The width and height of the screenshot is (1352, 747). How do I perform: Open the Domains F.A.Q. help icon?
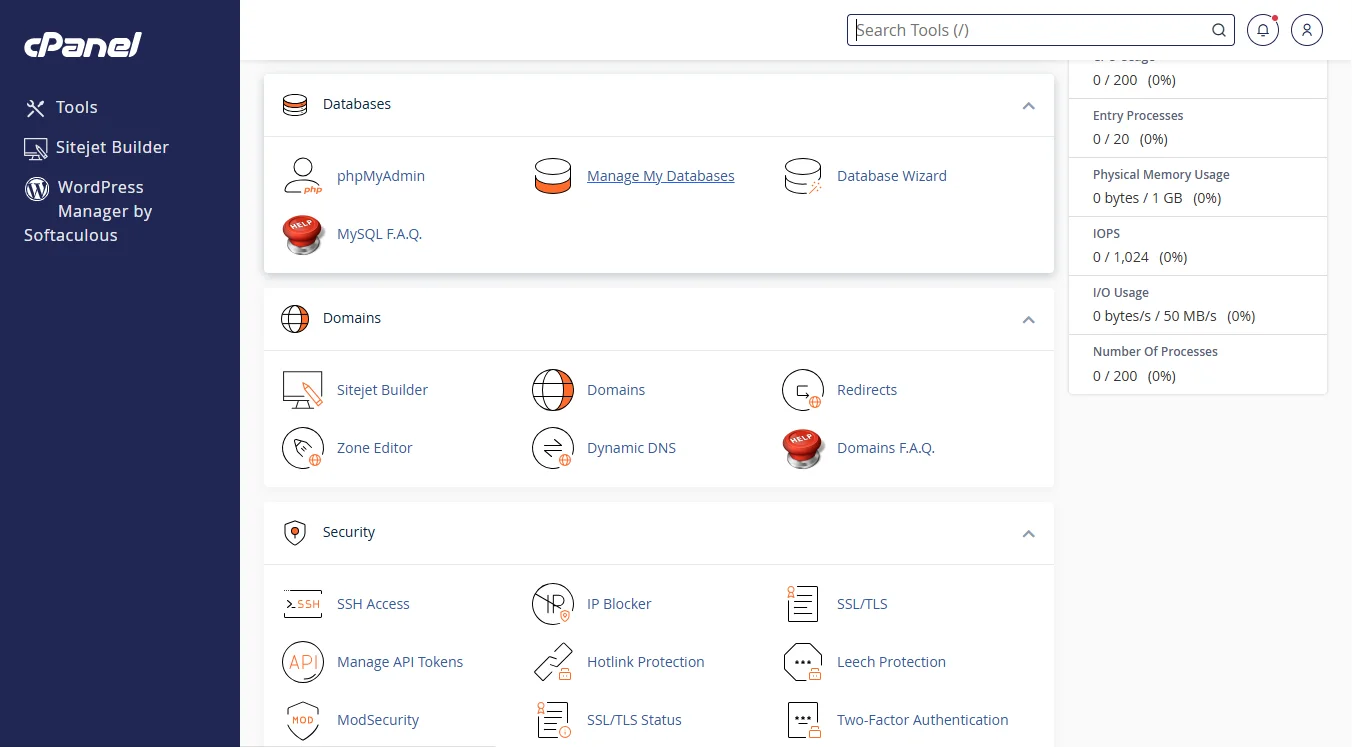click(802, 448)
